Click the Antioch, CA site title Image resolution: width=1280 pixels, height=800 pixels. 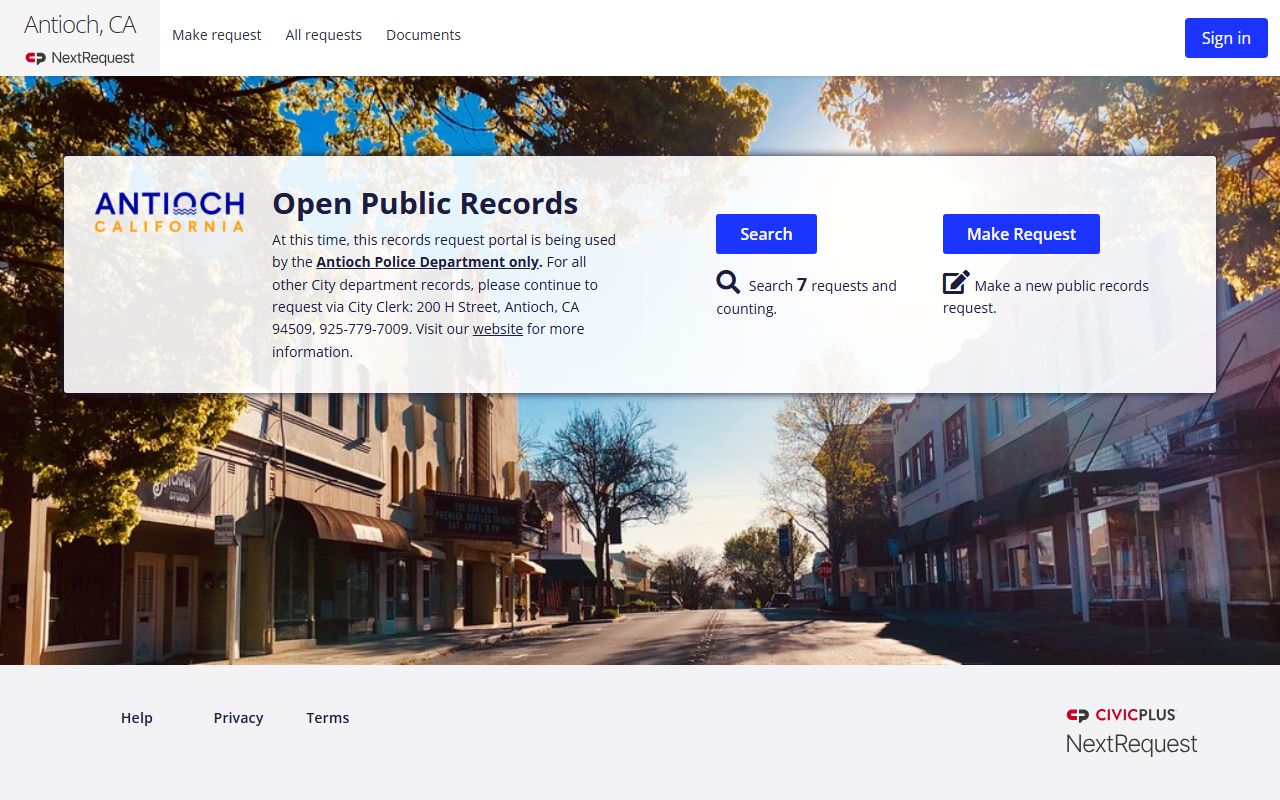tap(80, 25)
